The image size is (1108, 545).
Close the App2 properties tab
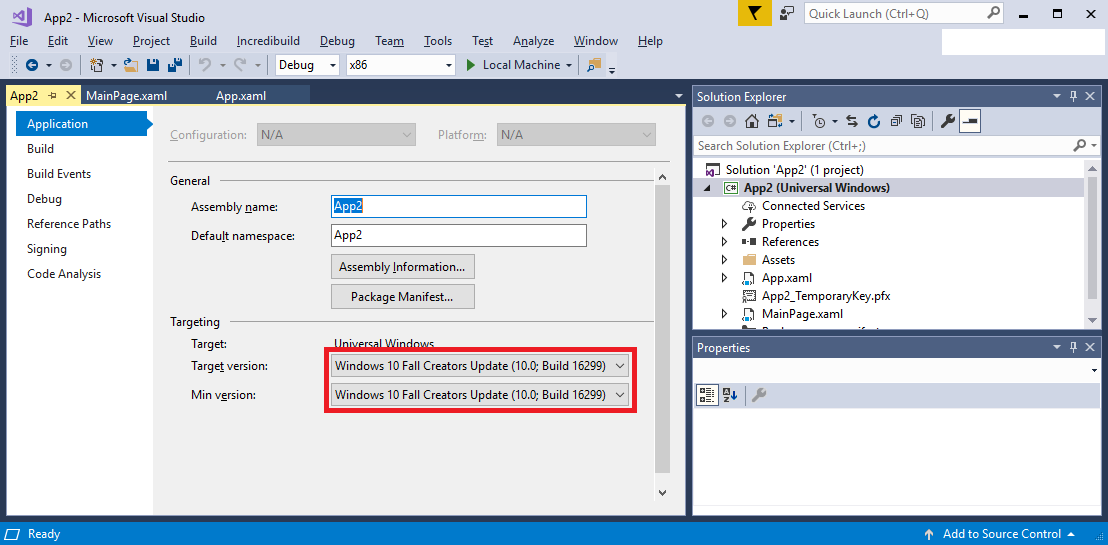click(70, 95)
